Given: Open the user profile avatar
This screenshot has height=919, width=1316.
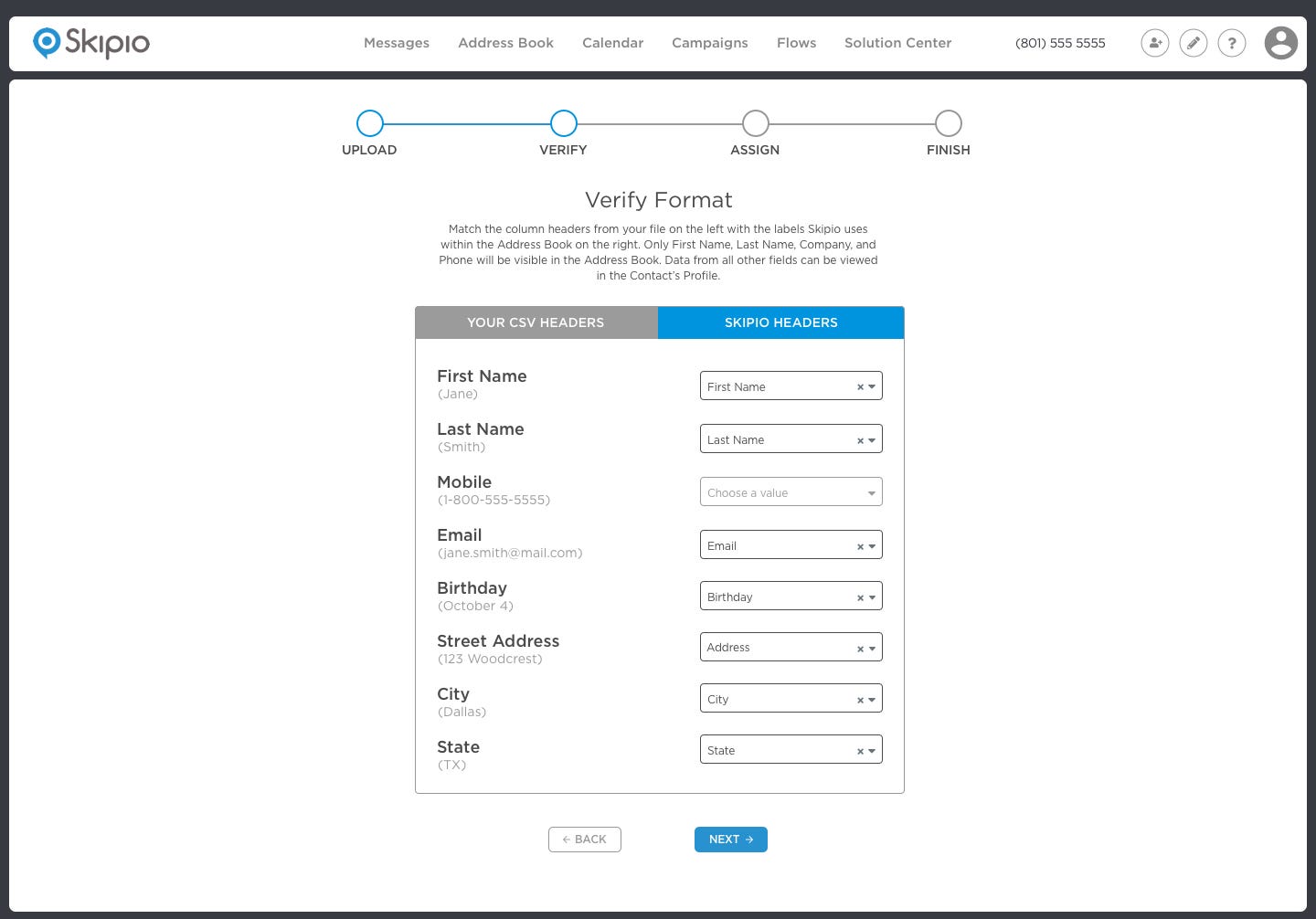Looking at the screenshot, I should tap(1281, 43).
